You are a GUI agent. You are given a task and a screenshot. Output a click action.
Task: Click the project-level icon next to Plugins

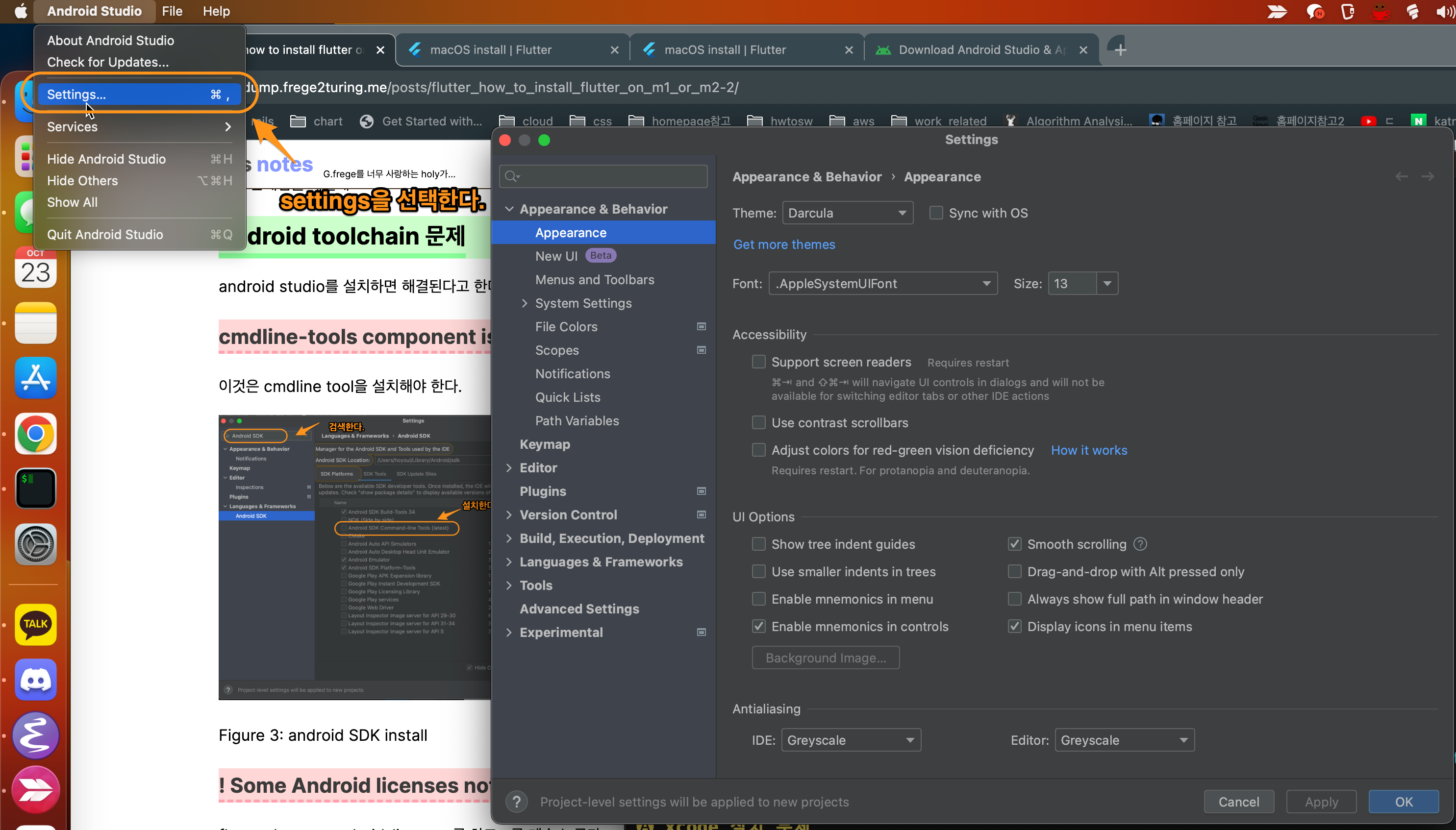point(702,491)
